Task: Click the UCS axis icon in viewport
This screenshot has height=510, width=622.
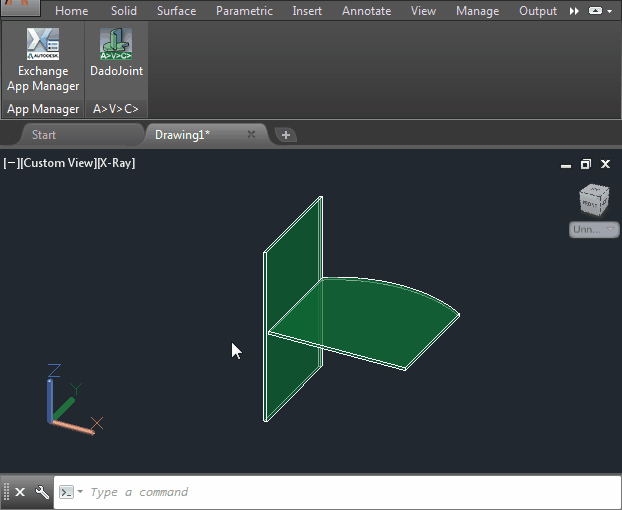Action: (73, 399)
